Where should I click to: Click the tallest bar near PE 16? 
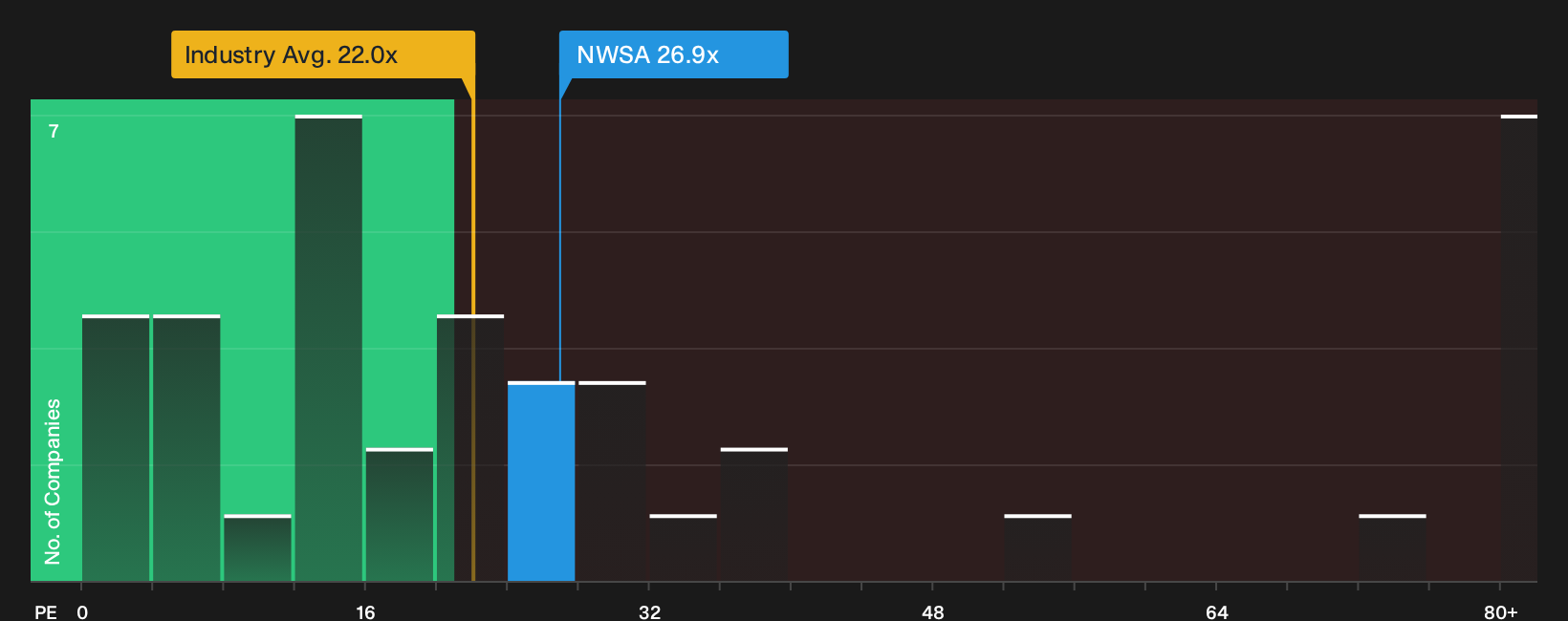pos(329,348)
